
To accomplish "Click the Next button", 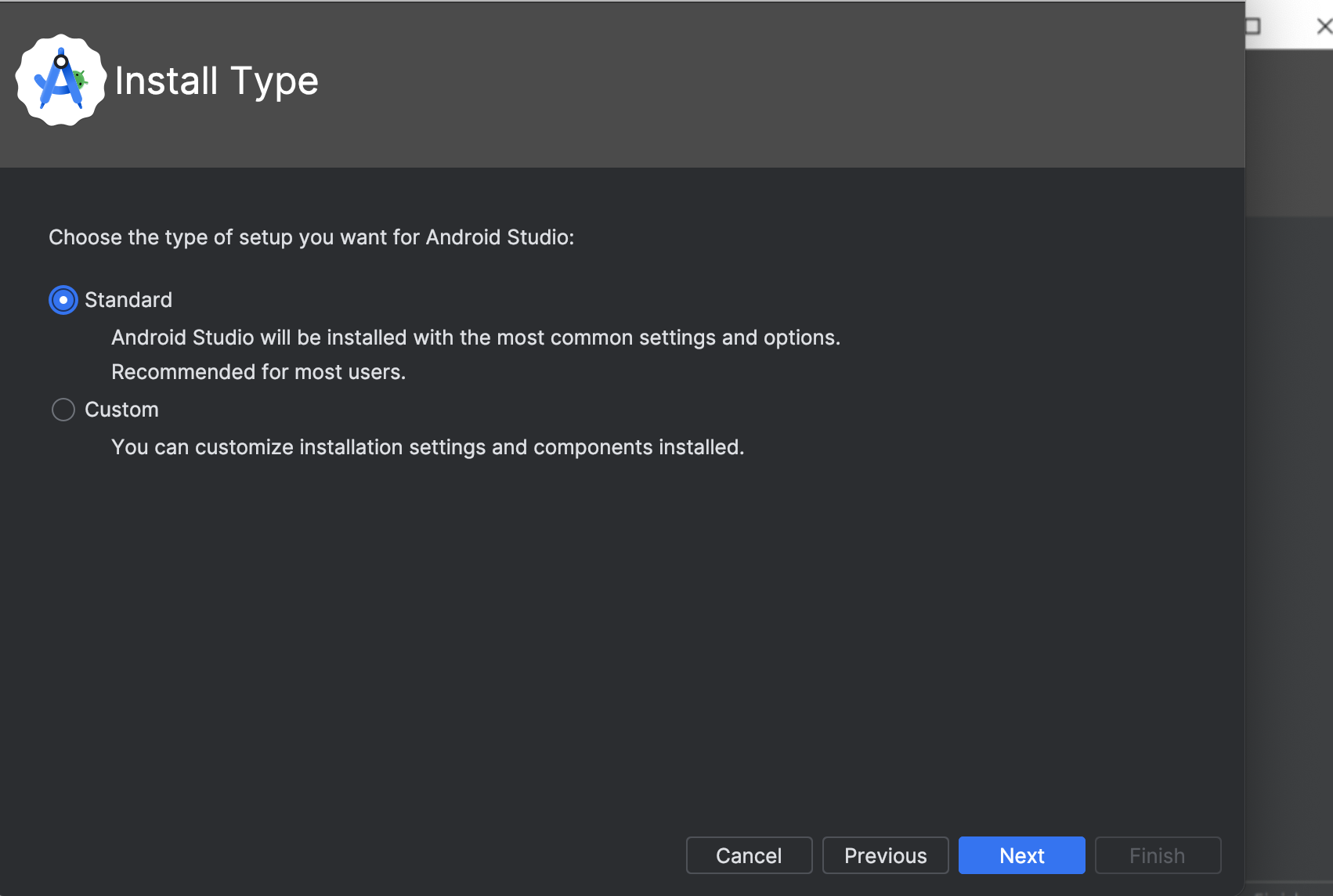I will (x=1021, y=855).
